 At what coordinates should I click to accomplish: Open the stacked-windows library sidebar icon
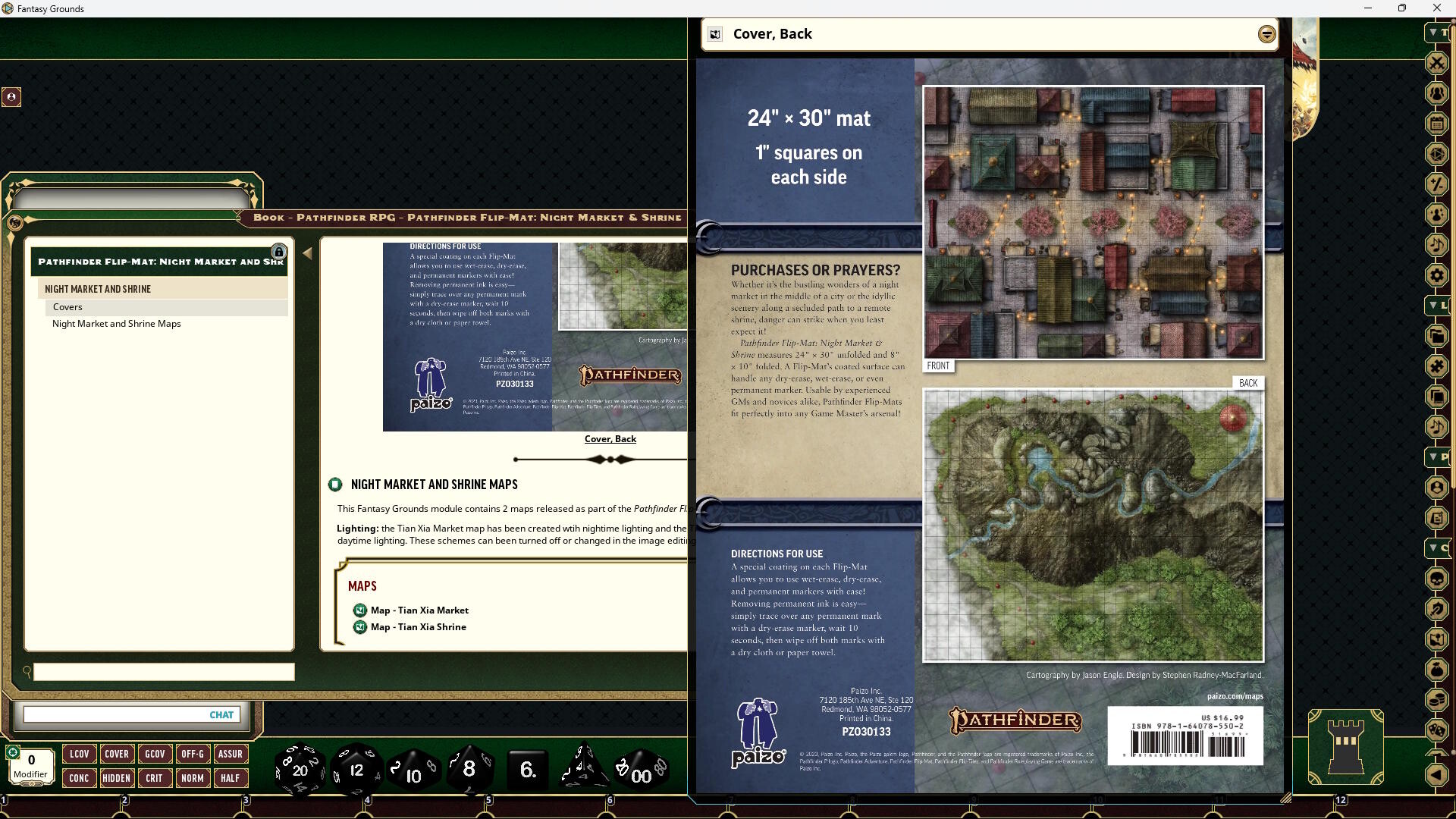tap(1437, 397)
